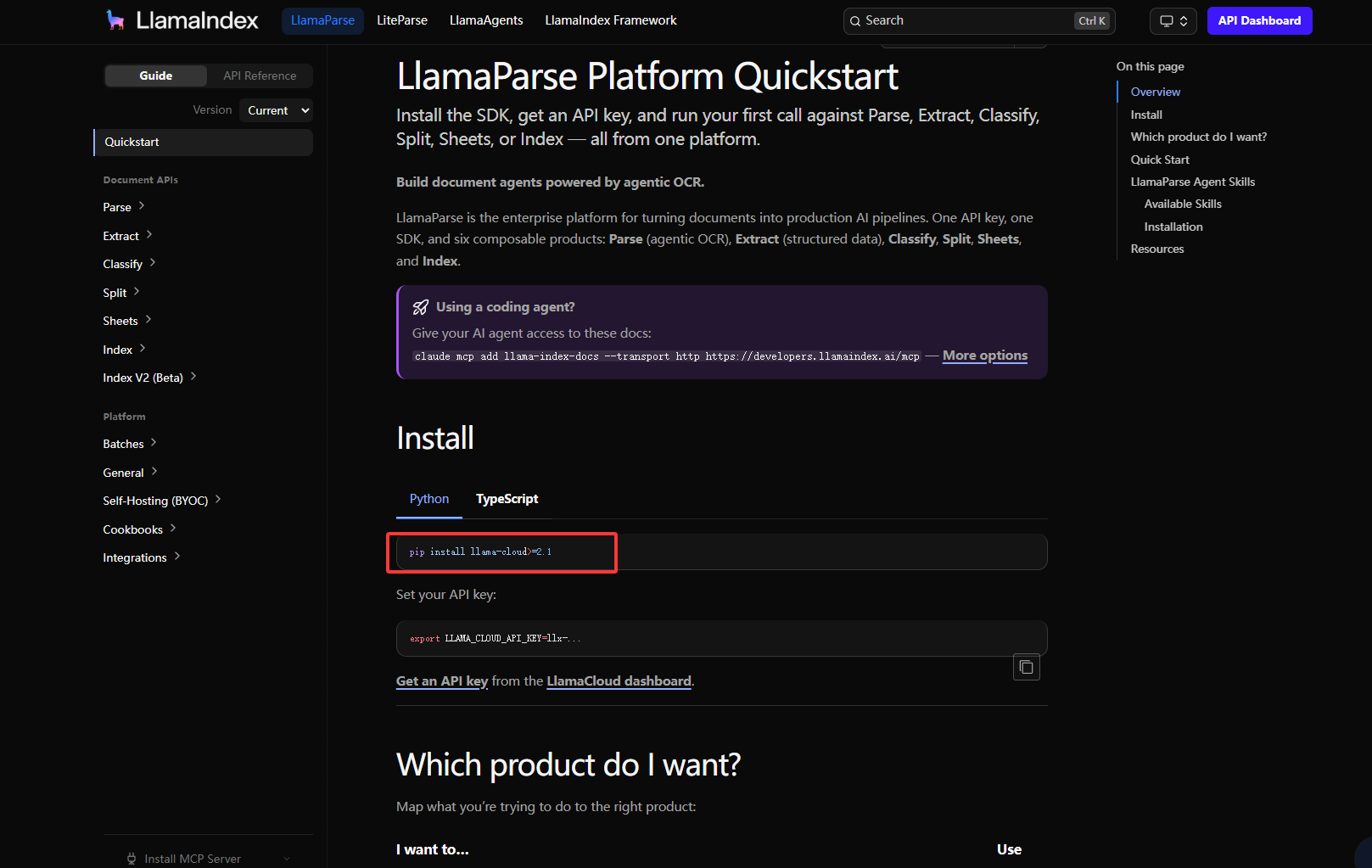1372x868 pixels.
Task: Click the Ctrl K shortcut badge
Action: point(1092,21)
